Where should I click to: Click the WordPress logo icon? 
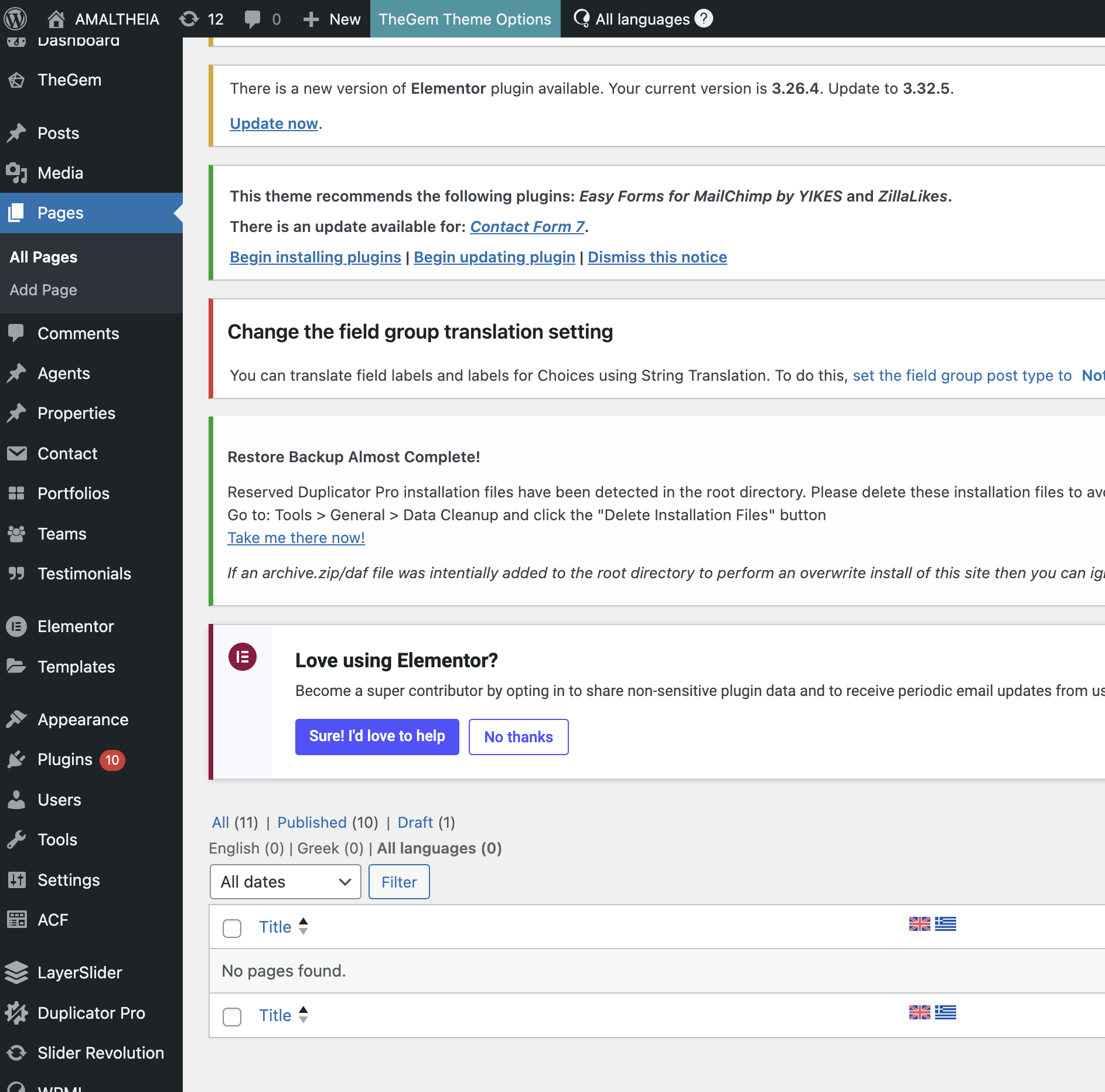pyautogui.click(x=16, y=19)
